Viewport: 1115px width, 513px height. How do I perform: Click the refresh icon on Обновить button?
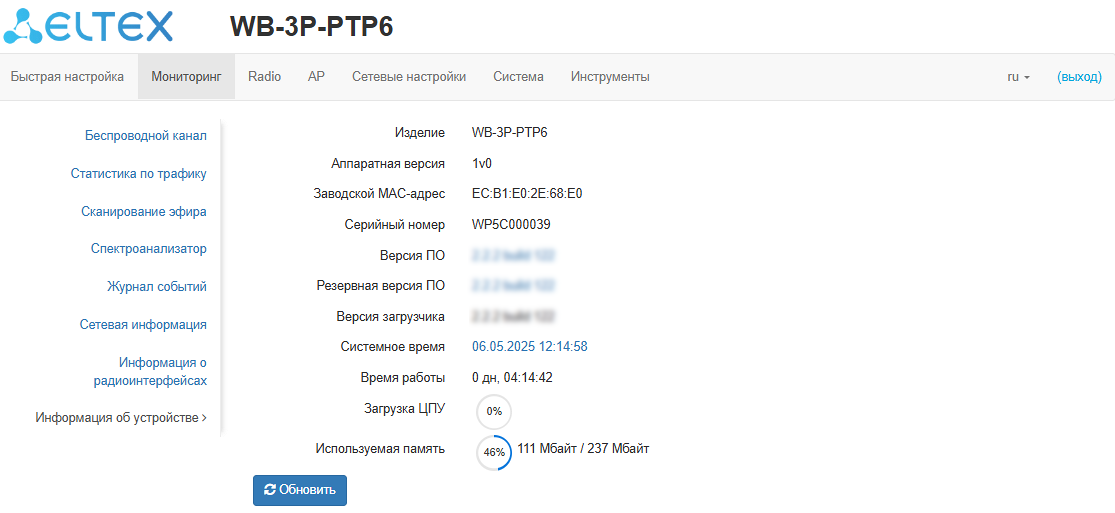270,490
